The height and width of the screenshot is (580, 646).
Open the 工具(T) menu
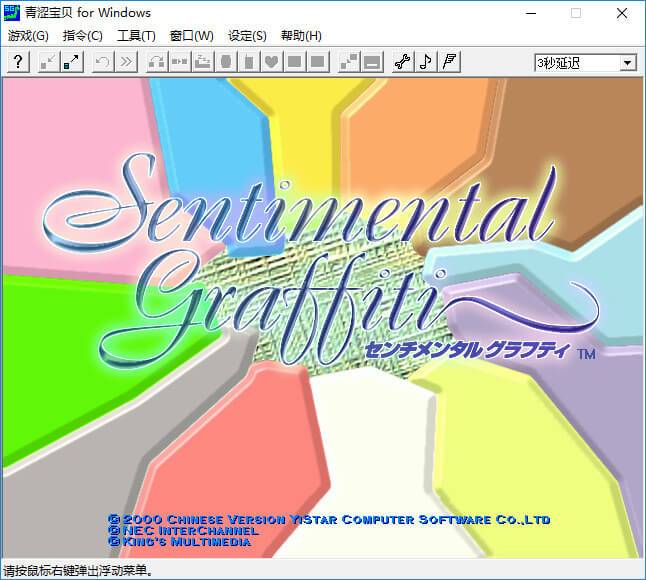coord(136,36)
